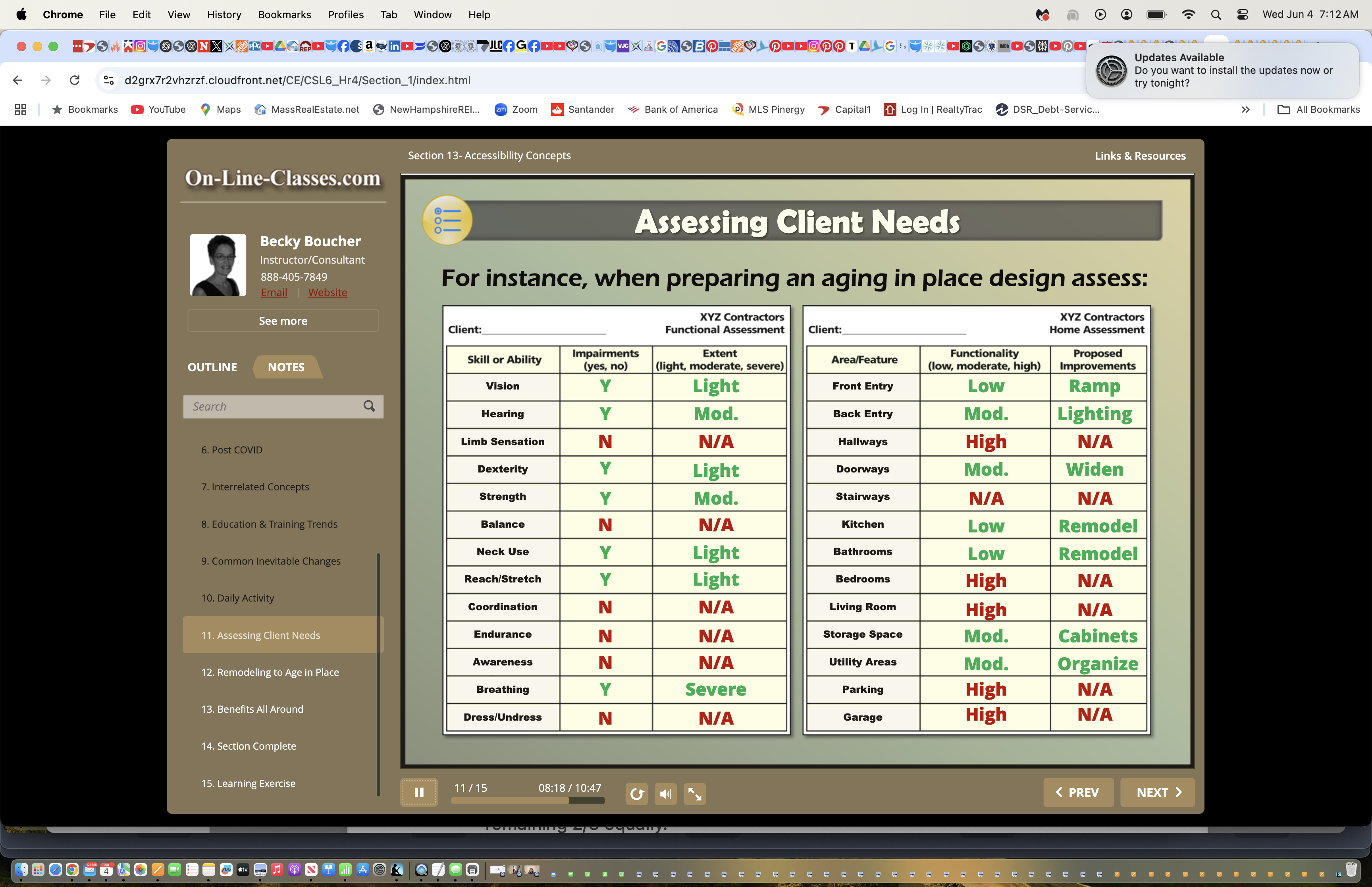The width and height of the screenshot is (1372, 887).
Task: Expand the See more instructor details
Action: coord(283,321)
